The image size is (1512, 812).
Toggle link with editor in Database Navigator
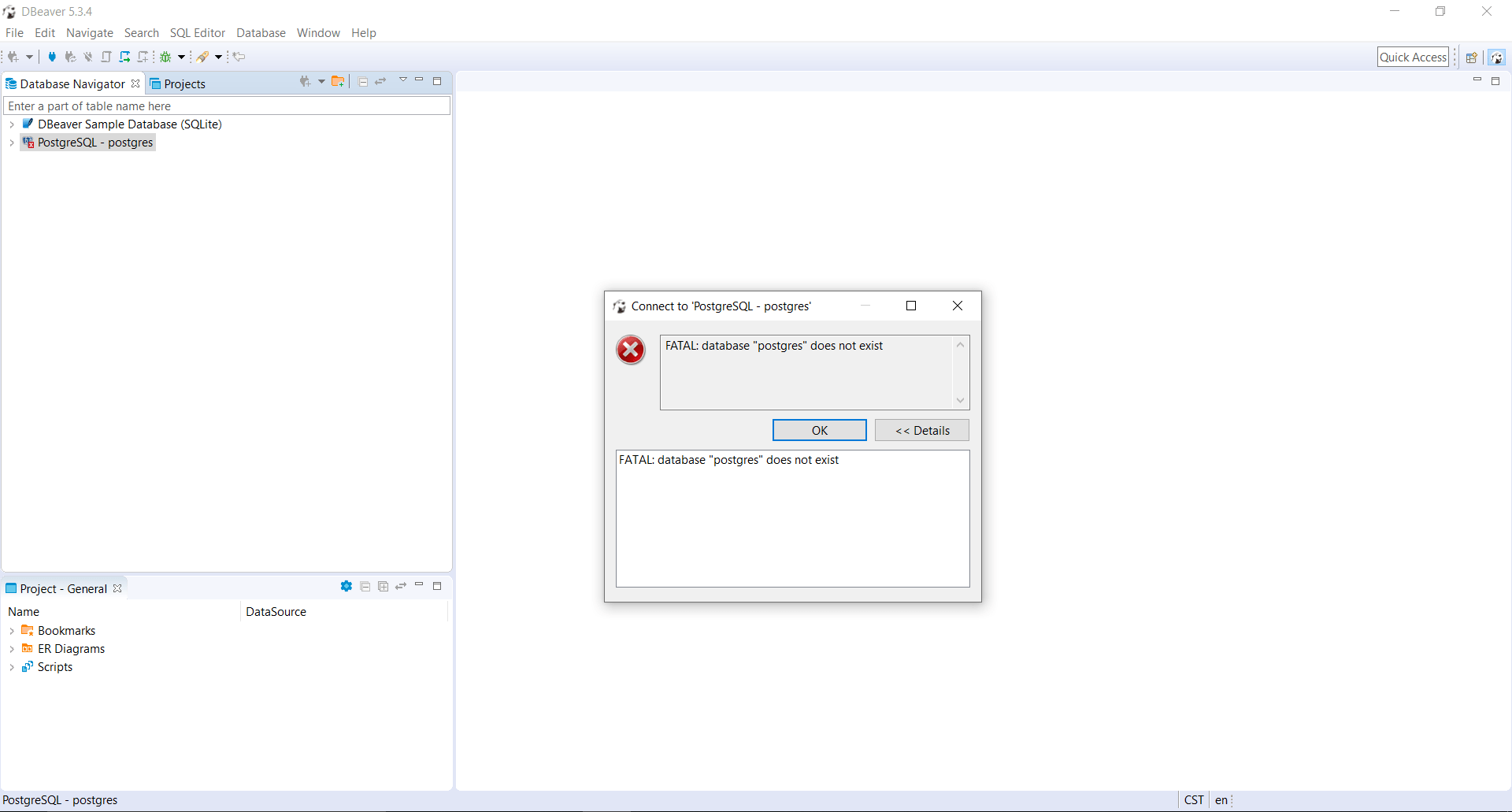coord(381,81)
